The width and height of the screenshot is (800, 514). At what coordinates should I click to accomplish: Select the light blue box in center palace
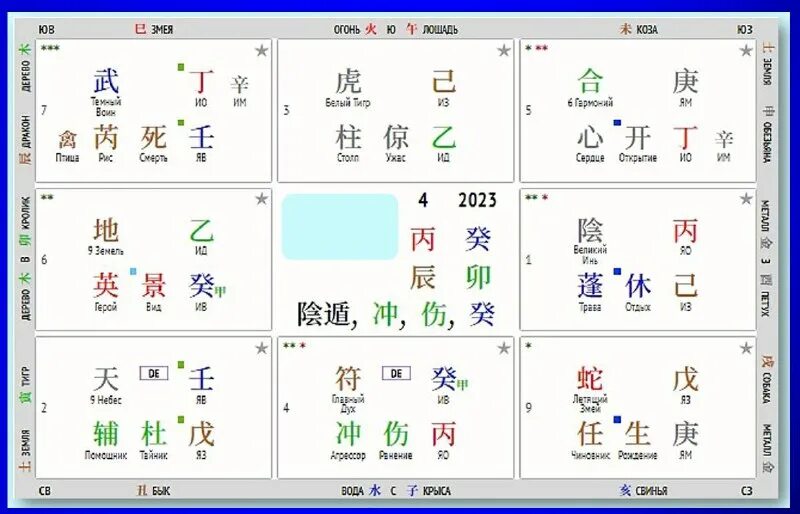point(340,227)
